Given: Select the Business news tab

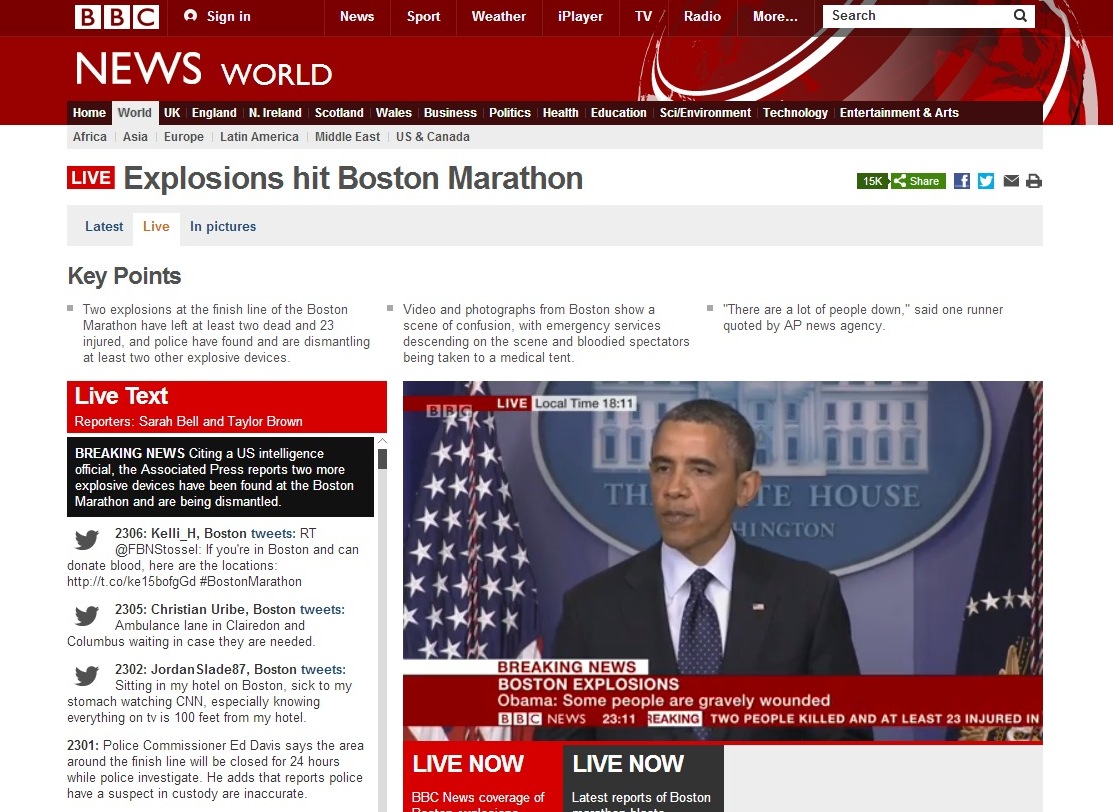Looking at the screenshot, I should (x=450, y=113).
